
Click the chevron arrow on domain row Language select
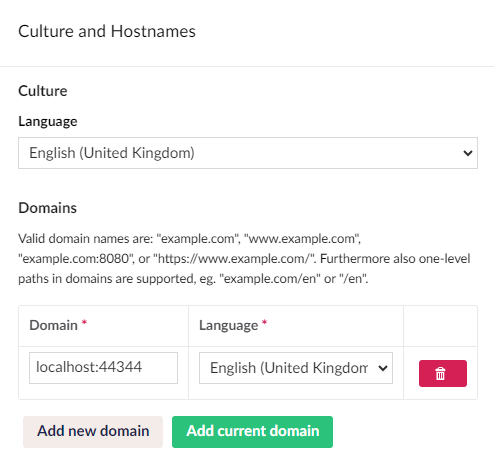point(383,368)
